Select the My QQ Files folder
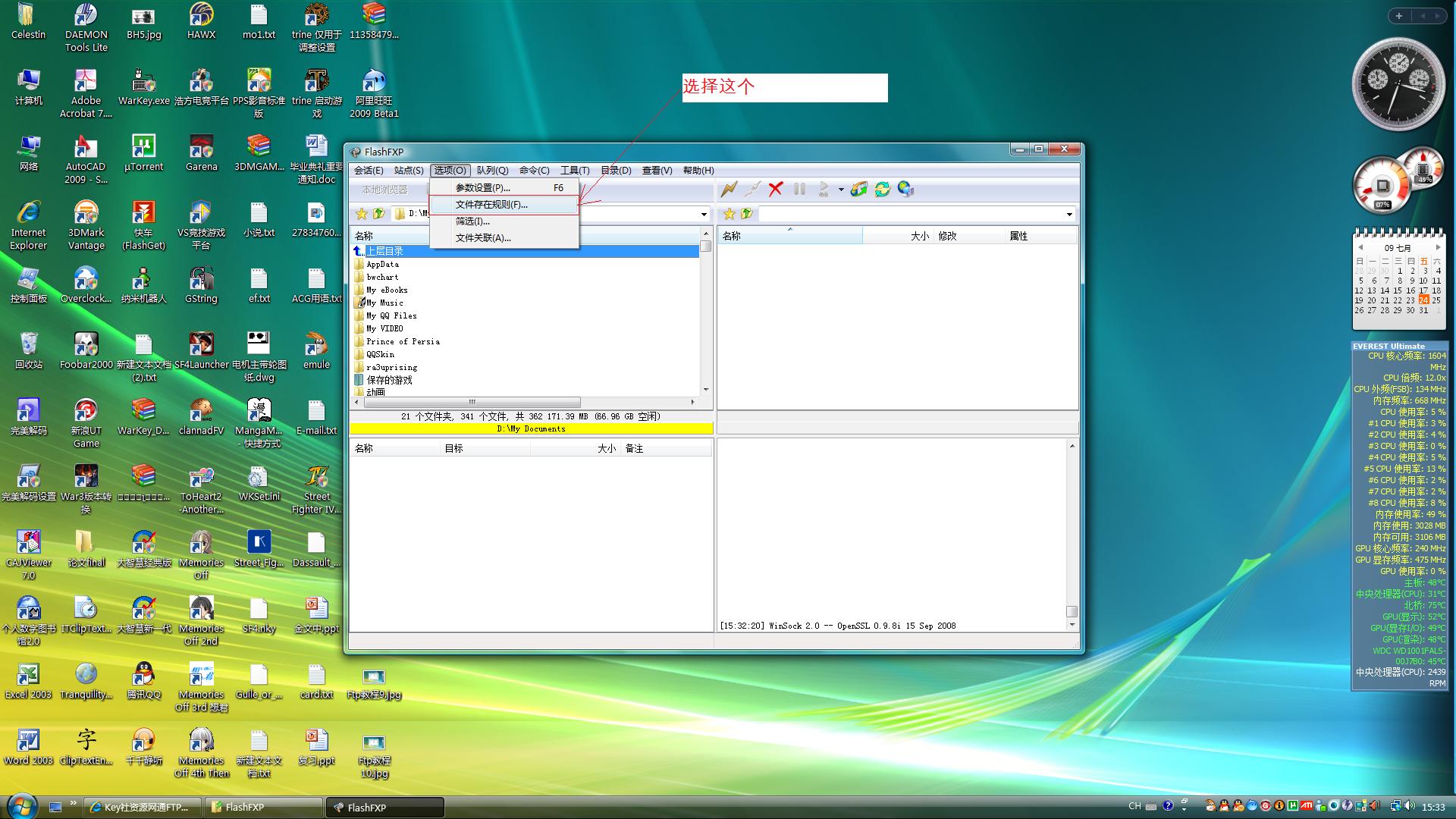The image size is (1456, 819). click(x=391, y=316)
